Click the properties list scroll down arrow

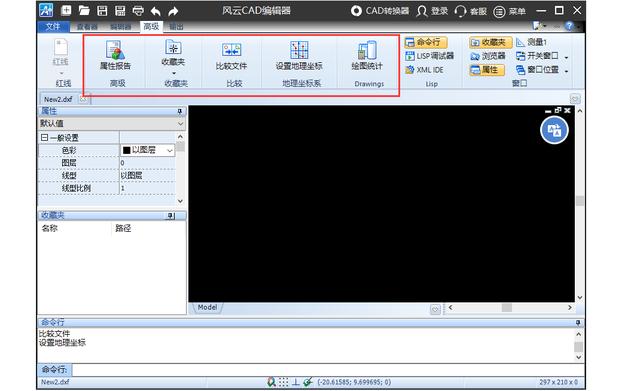point(180,201)
